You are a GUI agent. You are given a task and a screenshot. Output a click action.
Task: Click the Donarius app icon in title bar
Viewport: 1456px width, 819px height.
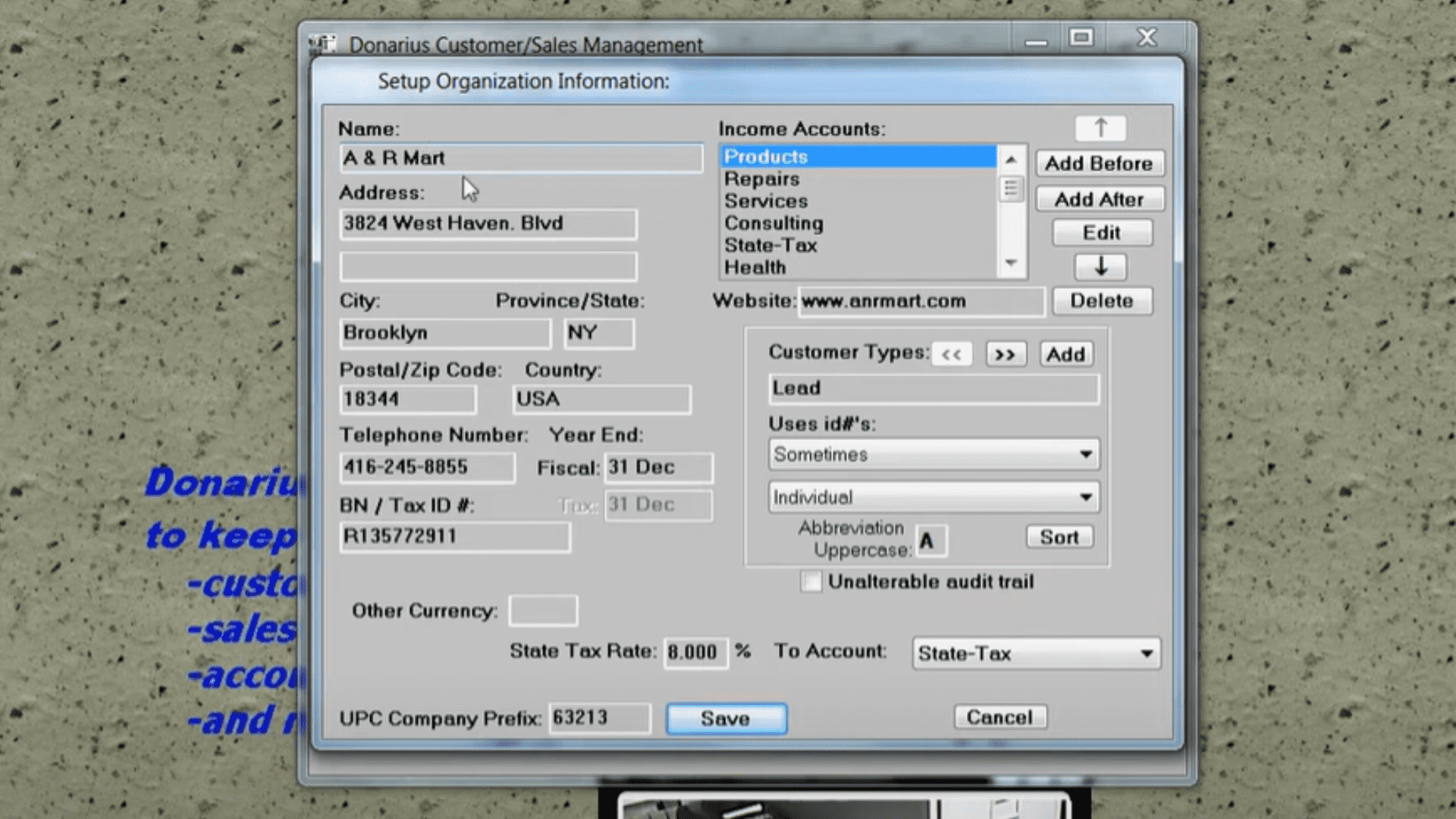click(x=322, y=44)
